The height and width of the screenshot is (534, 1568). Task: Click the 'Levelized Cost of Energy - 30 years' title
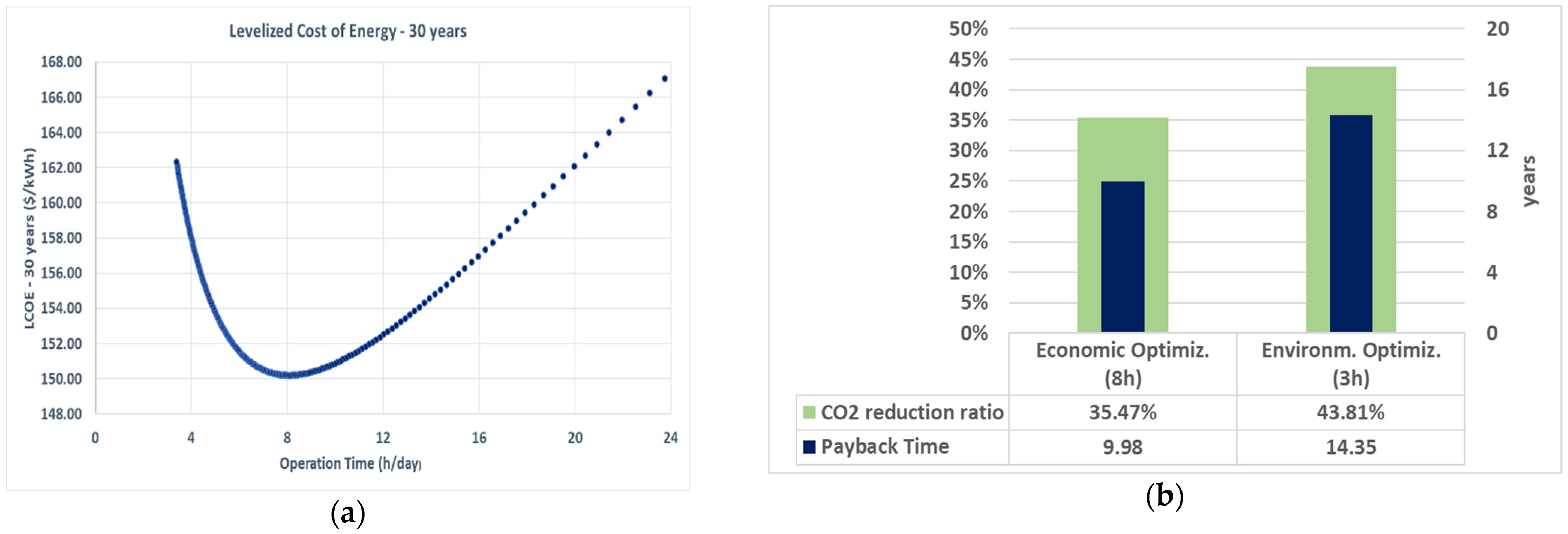(x=348, y=31)
